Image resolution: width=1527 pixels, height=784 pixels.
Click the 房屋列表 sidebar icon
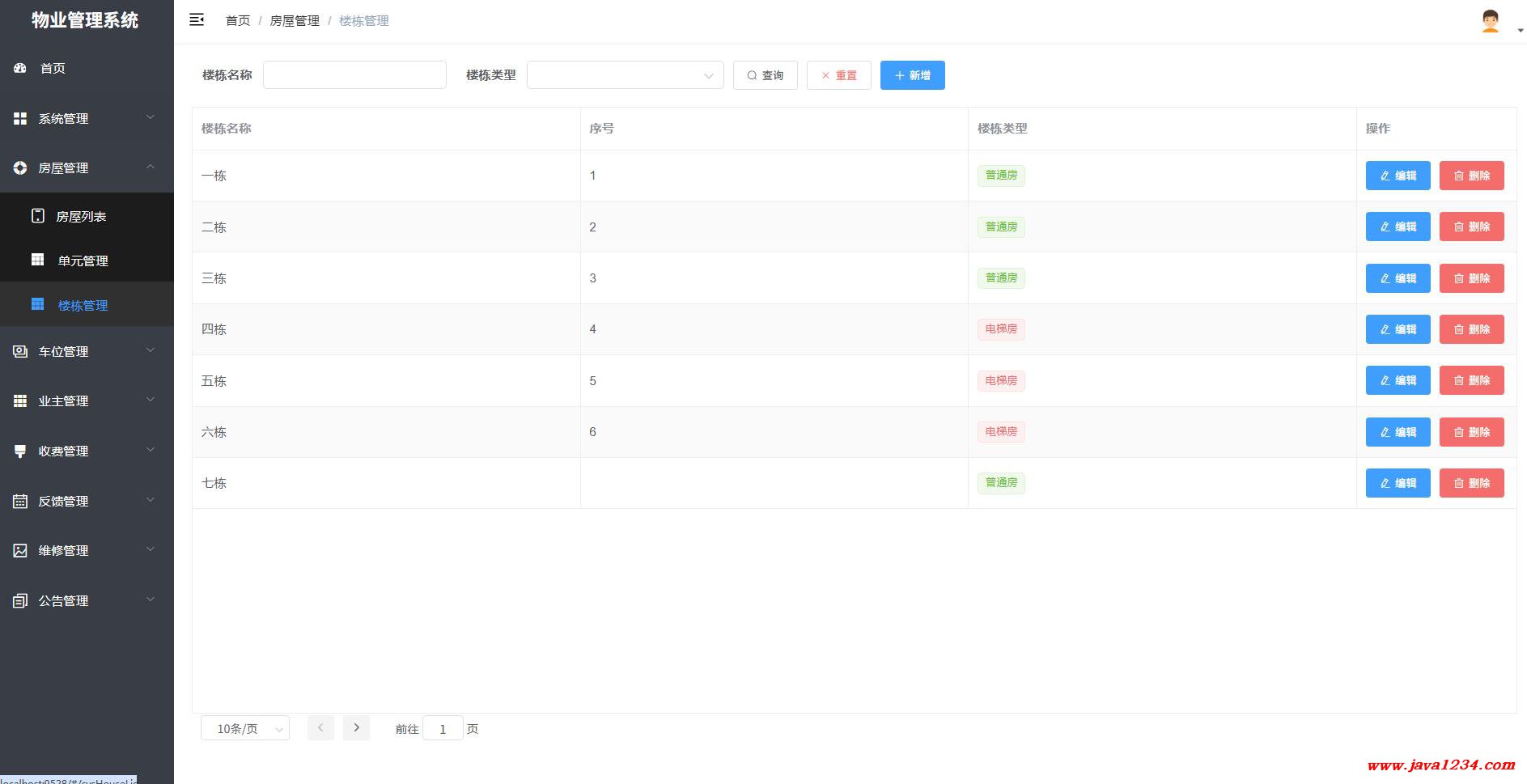click(37, 216)
